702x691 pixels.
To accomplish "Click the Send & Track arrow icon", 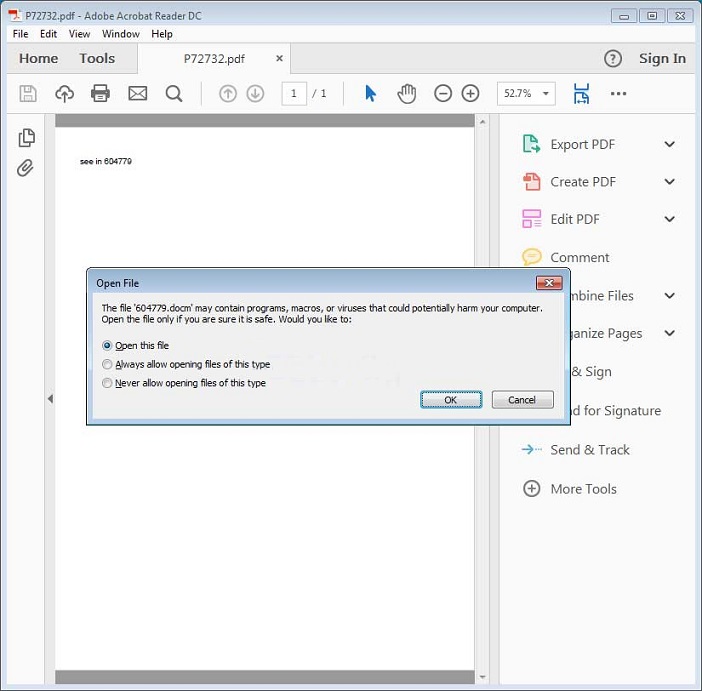I will click(x=531, y=449).
